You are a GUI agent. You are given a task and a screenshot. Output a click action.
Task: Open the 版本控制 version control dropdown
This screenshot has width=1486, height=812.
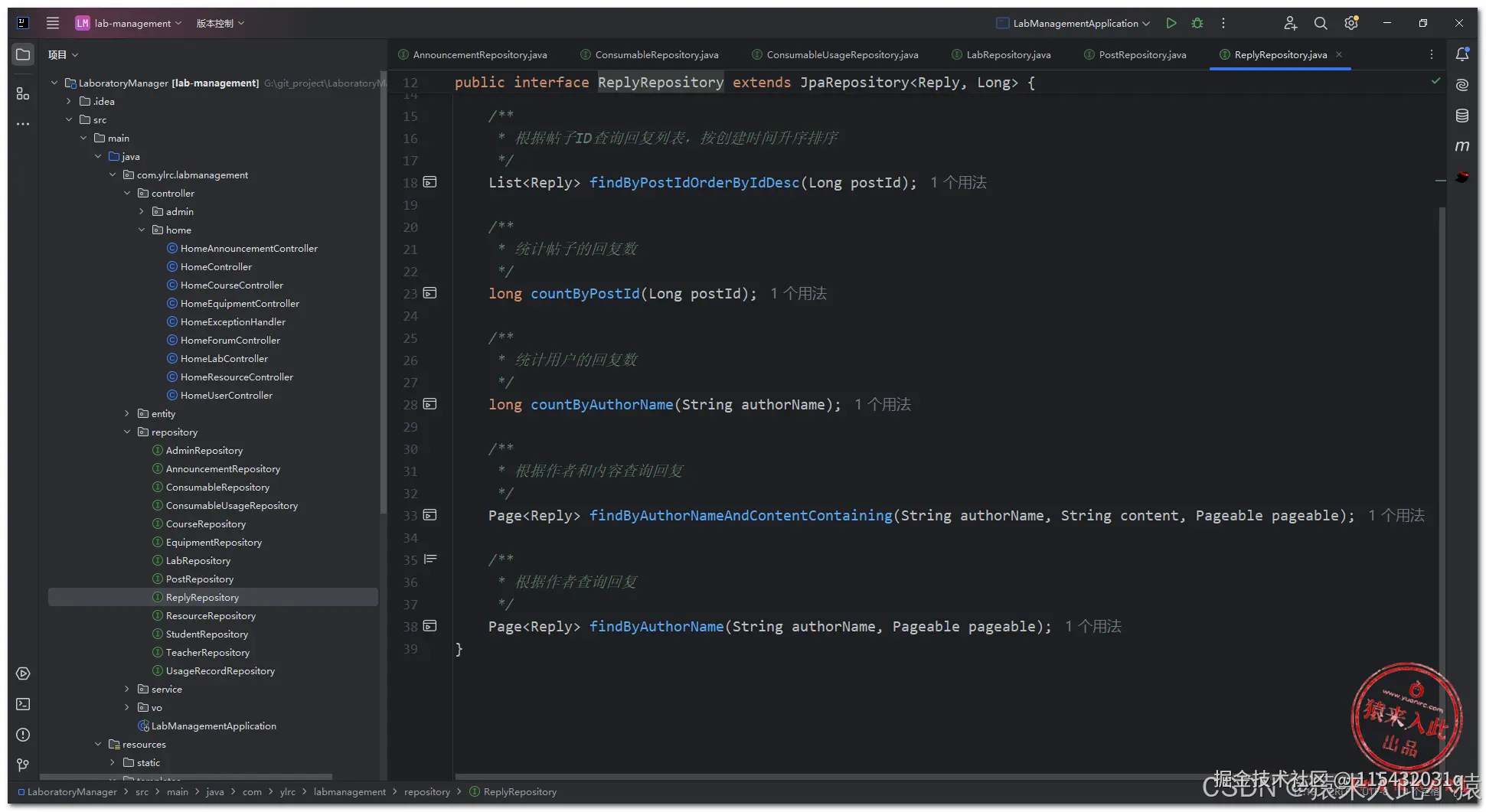pos(220,23)
